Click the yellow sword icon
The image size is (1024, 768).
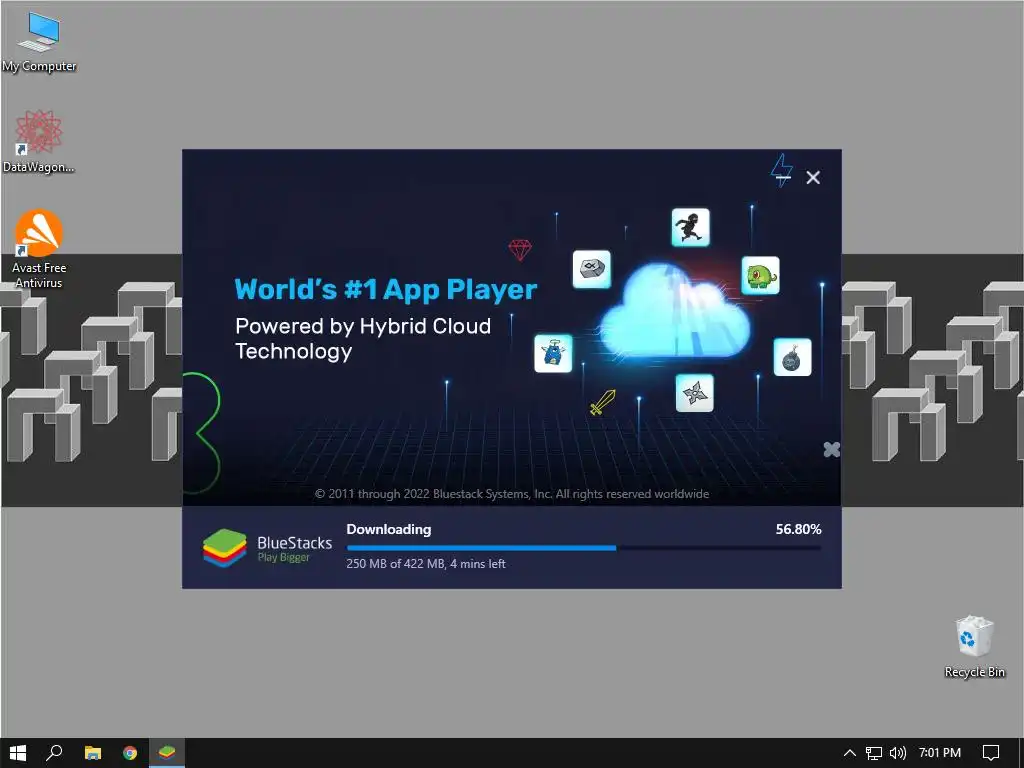[602, 402]
